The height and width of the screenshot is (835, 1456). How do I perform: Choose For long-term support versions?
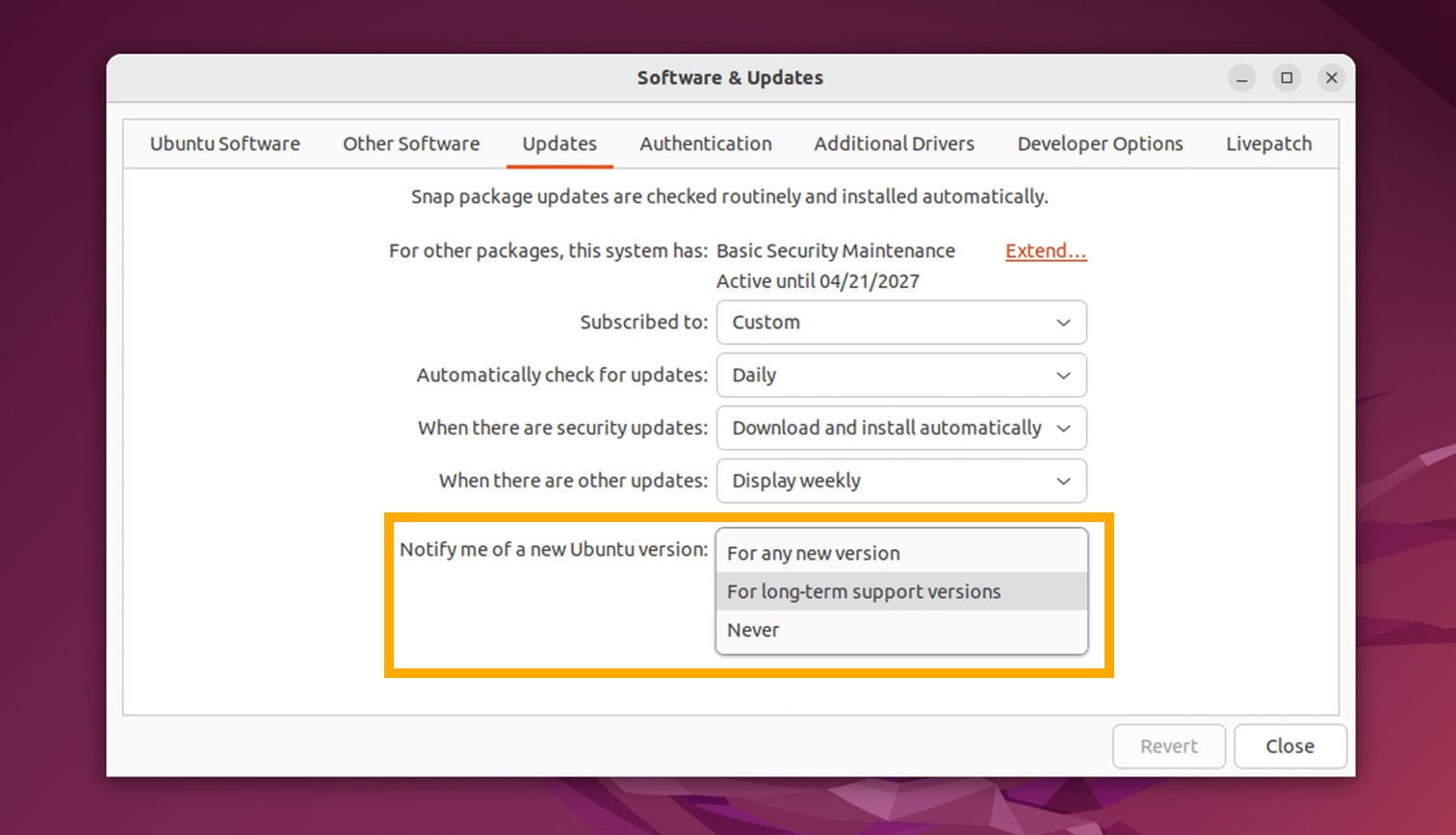point(901,591)
